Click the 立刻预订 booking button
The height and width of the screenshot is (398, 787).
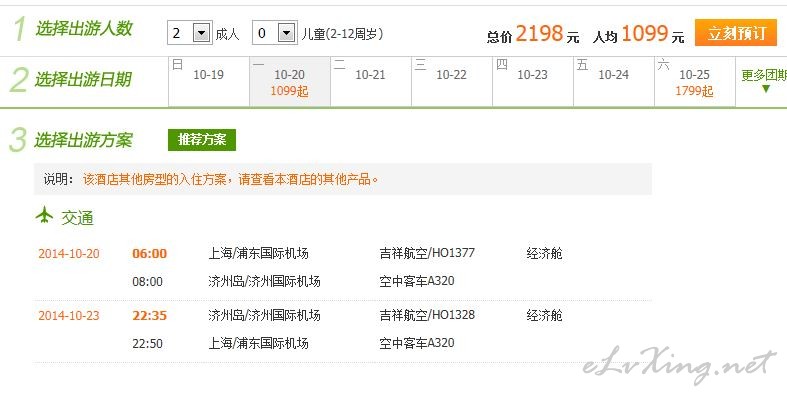pos(736,33)
